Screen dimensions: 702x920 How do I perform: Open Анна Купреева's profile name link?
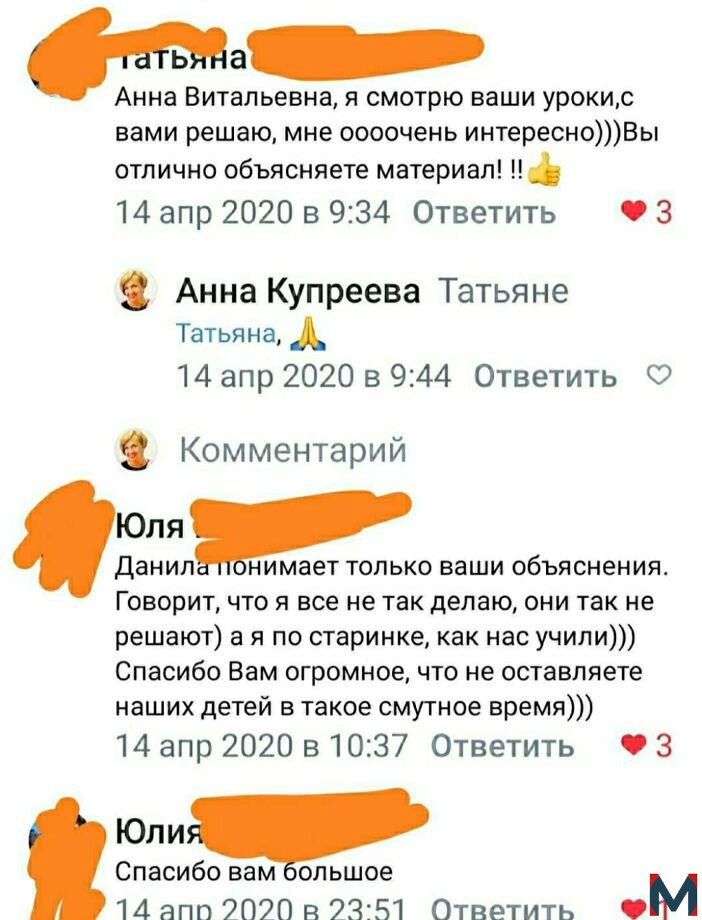tap(298, 291)
